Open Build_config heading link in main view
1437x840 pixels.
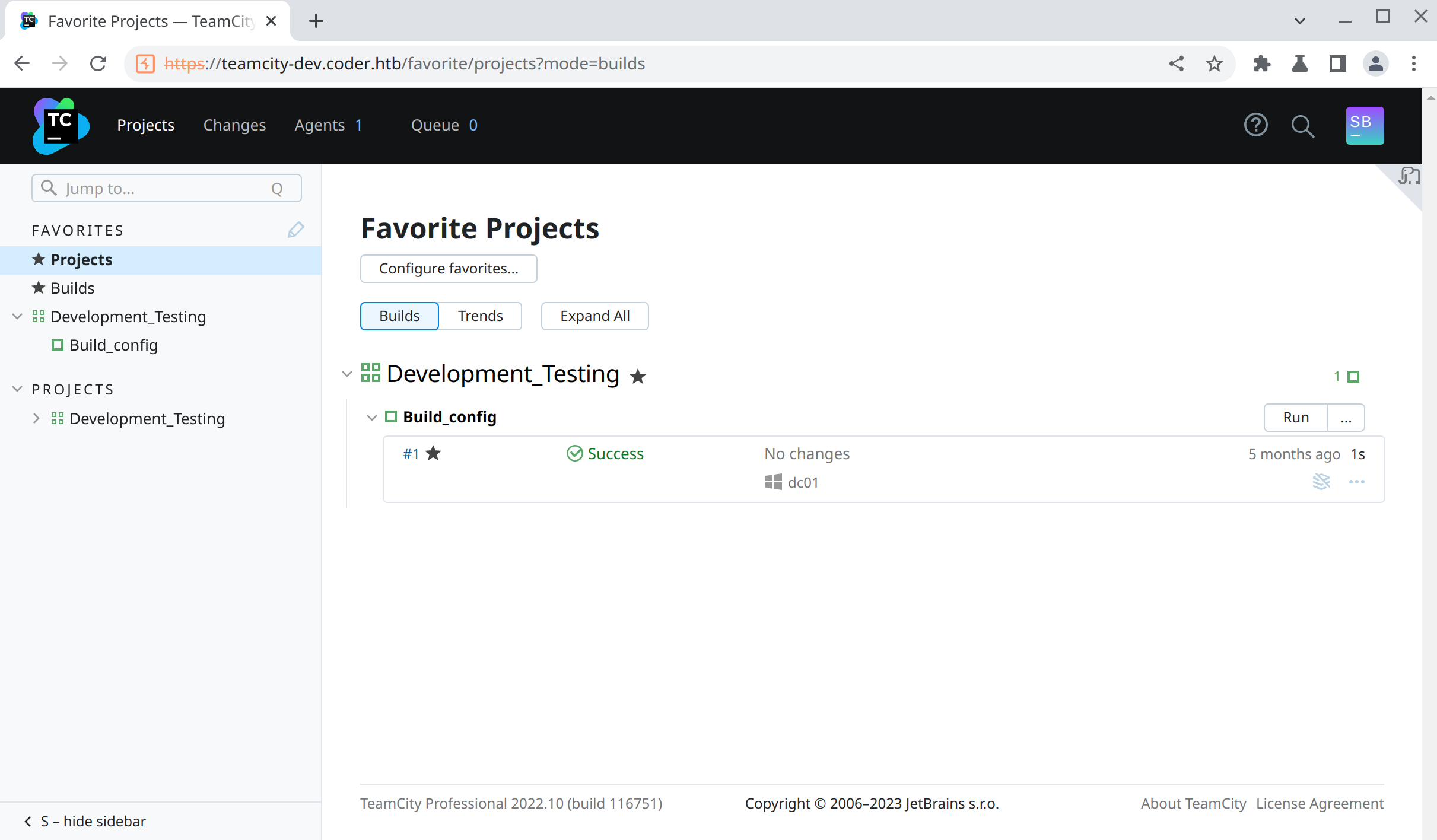click(x=449, y=417)
